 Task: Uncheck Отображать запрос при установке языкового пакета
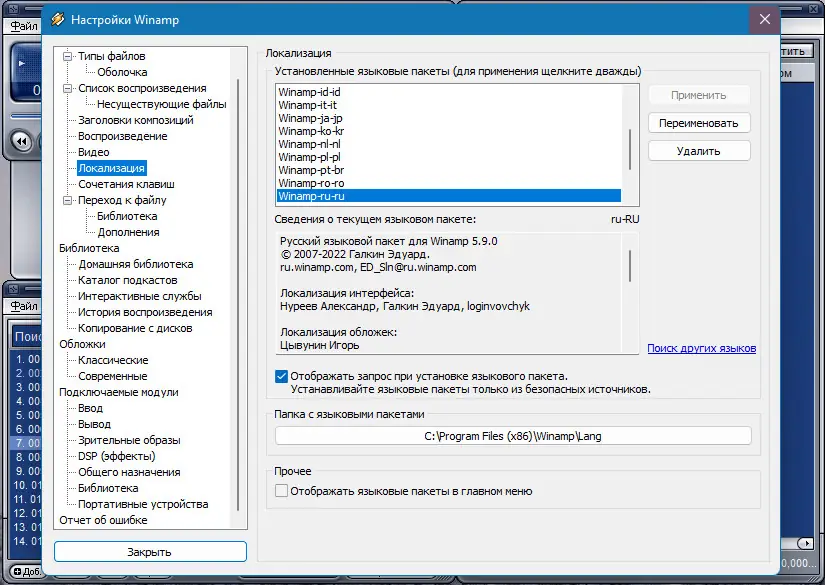281,376
